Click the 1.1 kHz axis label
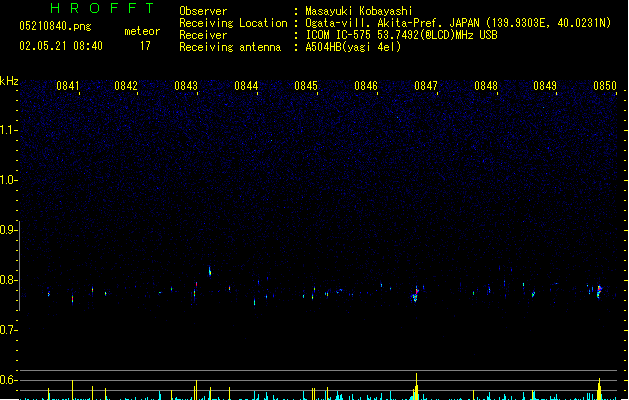 (8, 130)
